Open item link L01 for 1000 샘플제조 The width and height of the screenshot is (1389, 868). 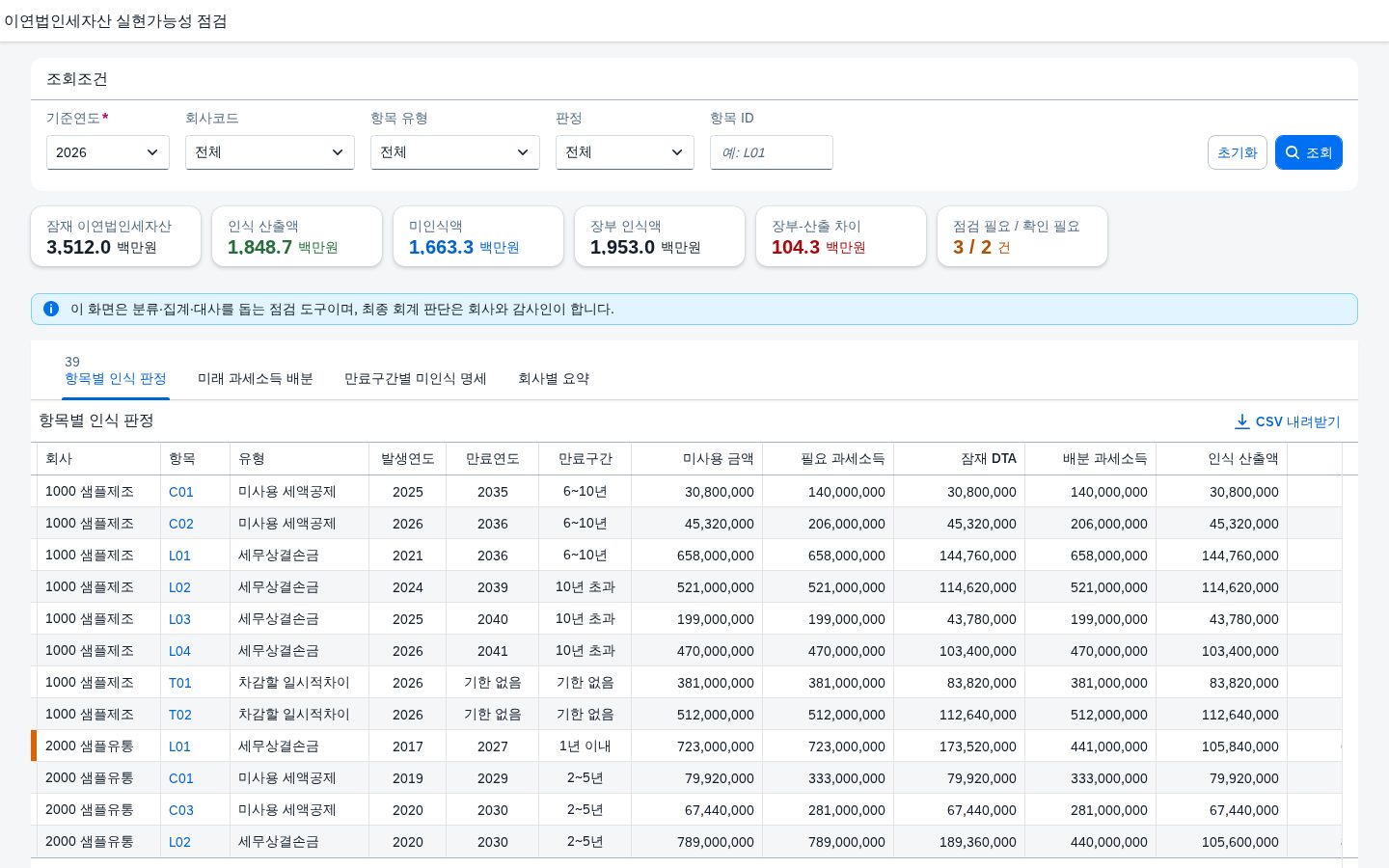(180, 556)
